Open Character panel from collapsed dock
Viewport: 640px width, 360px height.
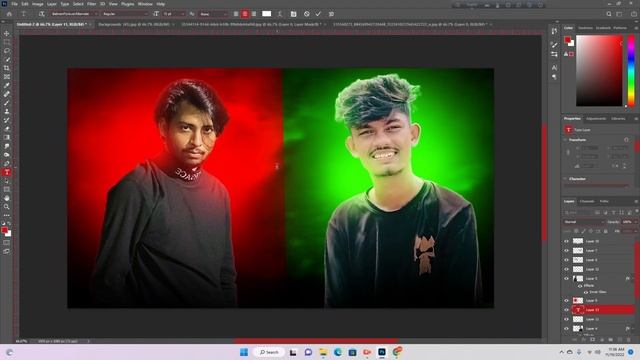pyautogui.click(x=554, y=67)
